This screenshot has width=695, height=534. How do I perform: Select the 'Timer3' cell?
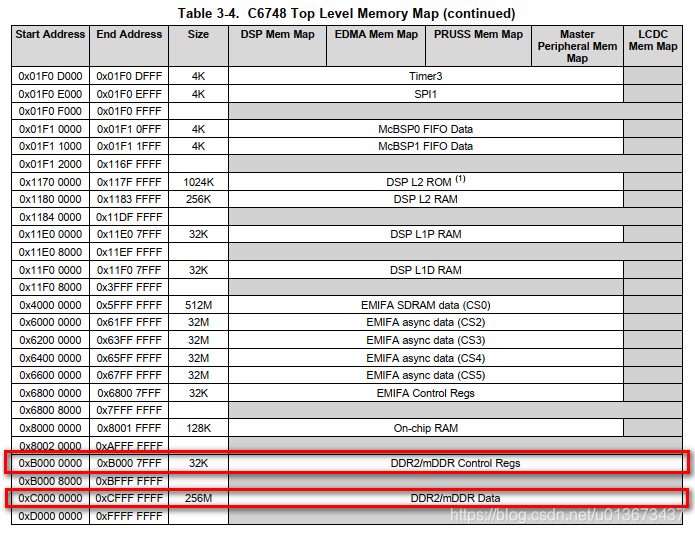point(426,76)
